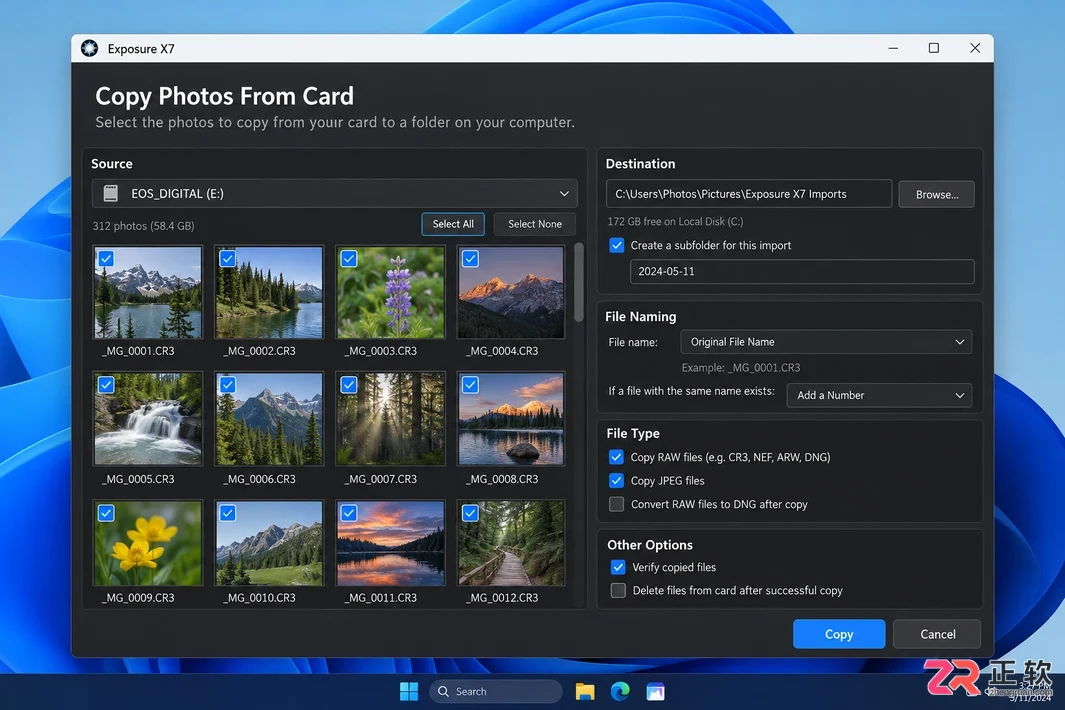Screen dimensions: 1065x710
Task: Click Browse... to choose destination folder
Action: tap(937, 194)
